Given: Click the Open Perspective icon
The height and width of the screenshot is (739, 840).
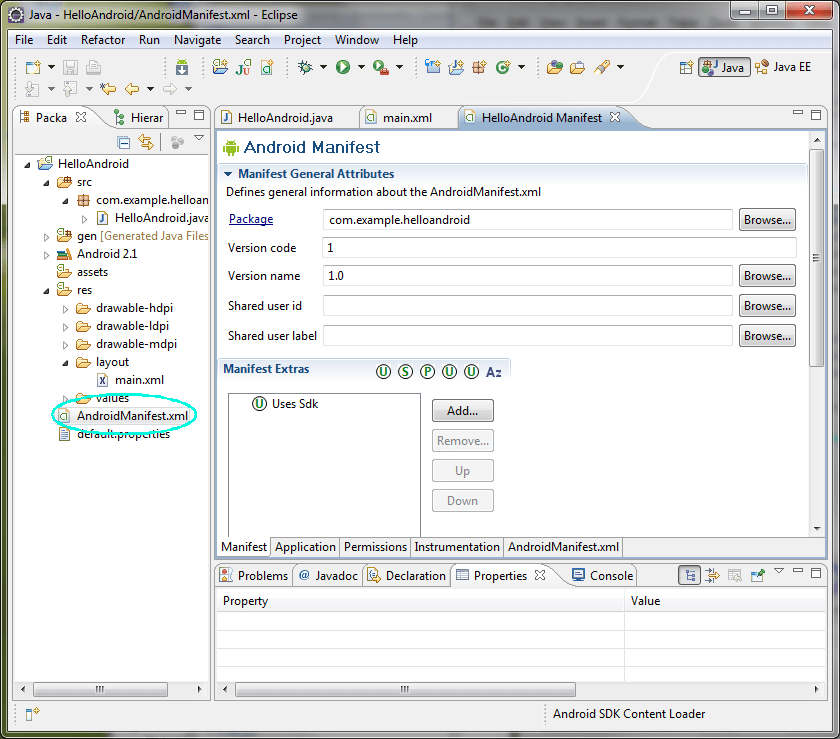Looking at the screenshot, I should [686, 68].
